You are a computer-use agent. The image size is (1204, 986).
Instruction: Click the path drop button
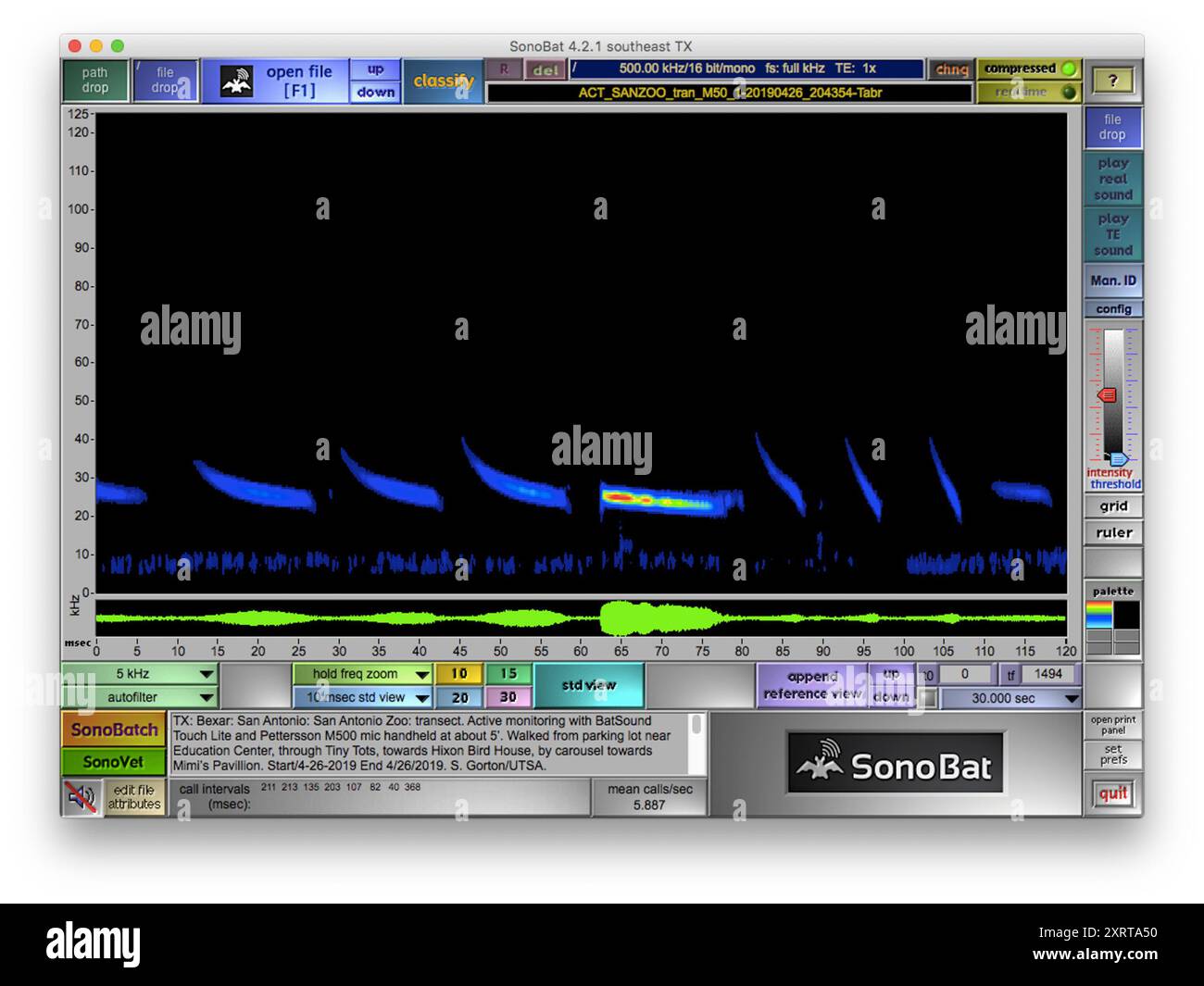[94, 81]
